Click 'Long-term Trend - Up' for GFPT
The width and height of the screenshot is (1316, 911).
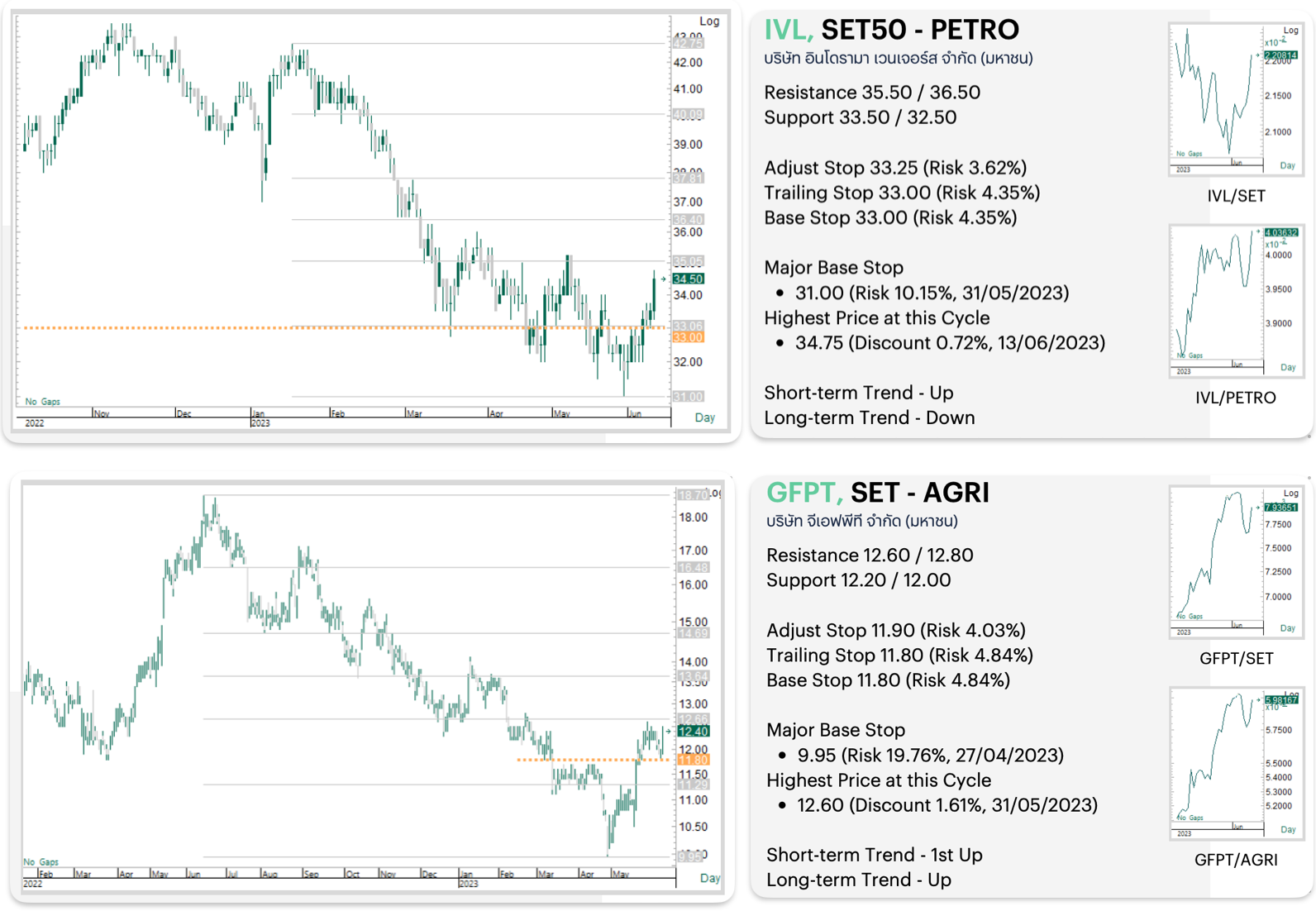coord(859,880)
